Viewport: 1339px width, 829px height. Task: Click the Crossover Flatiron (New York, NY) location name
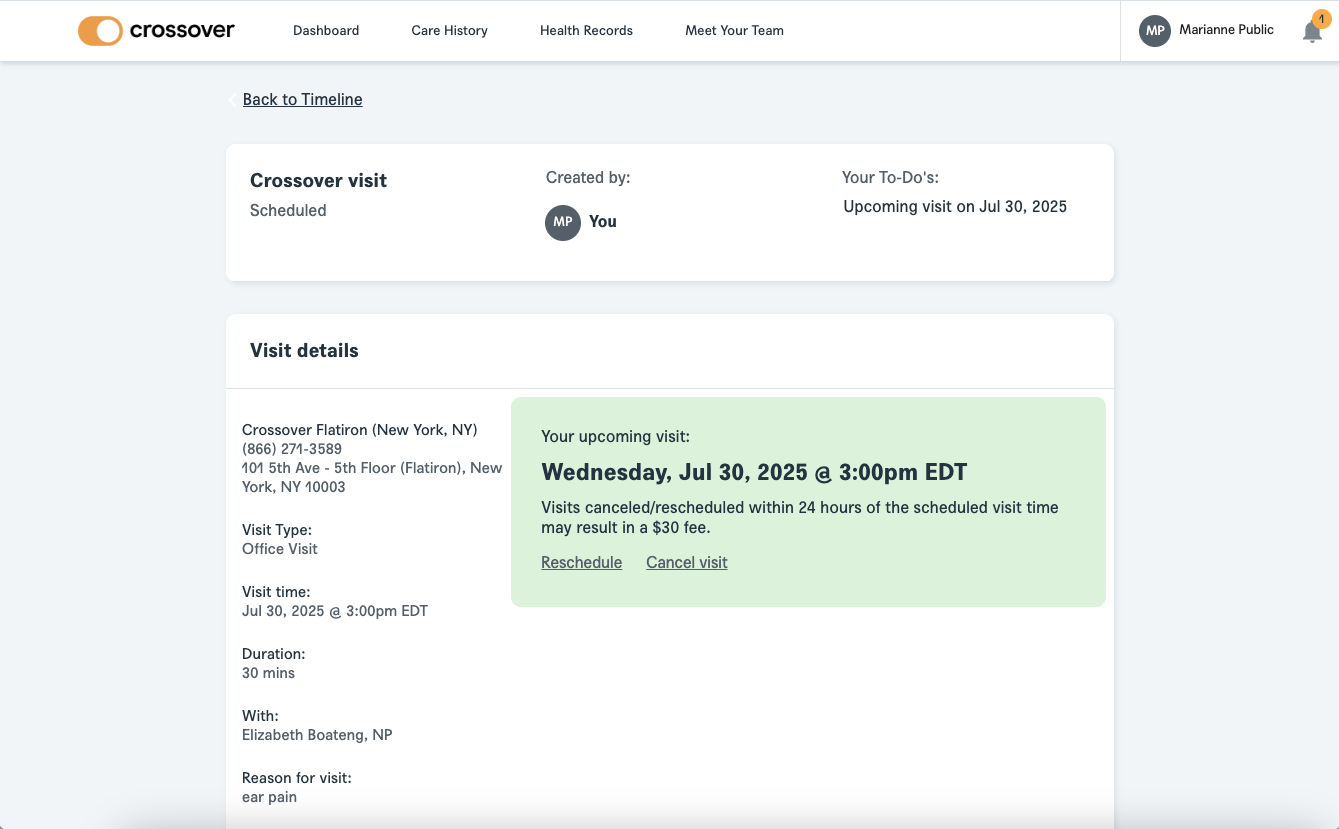point(360,430)
